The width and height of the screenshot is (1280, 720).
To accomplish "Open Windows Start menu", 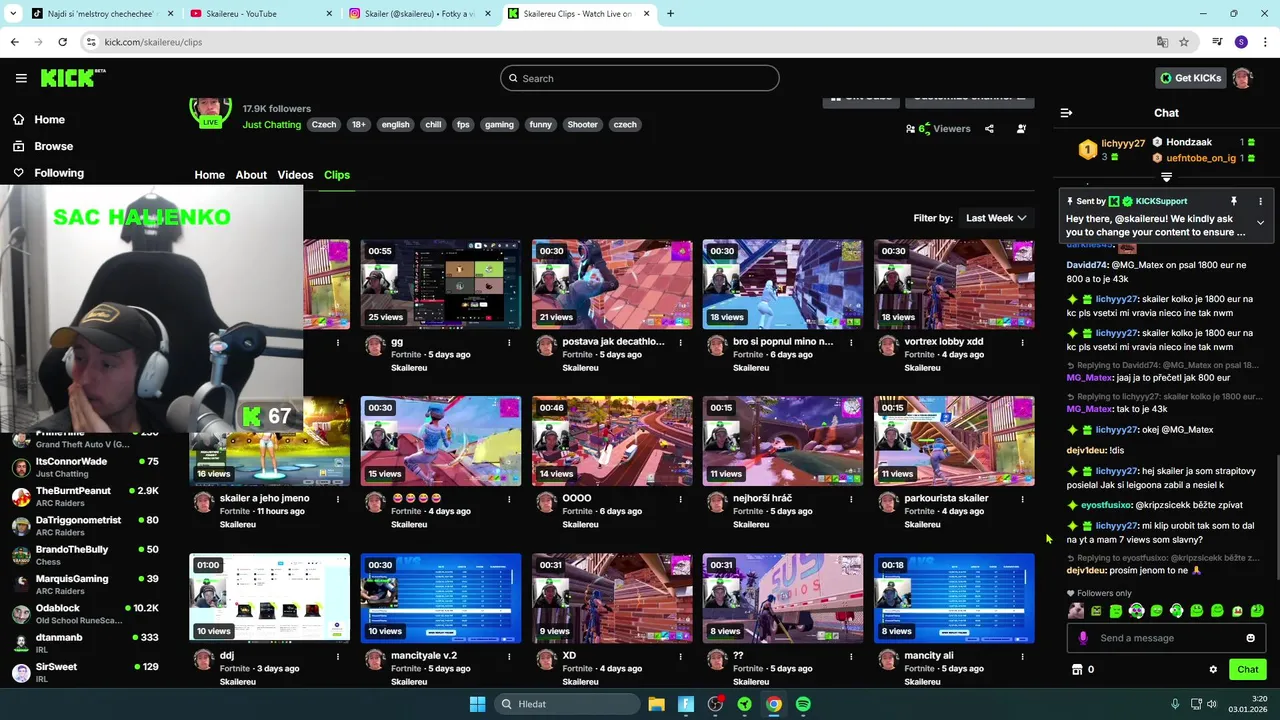I will pos(477,704).
